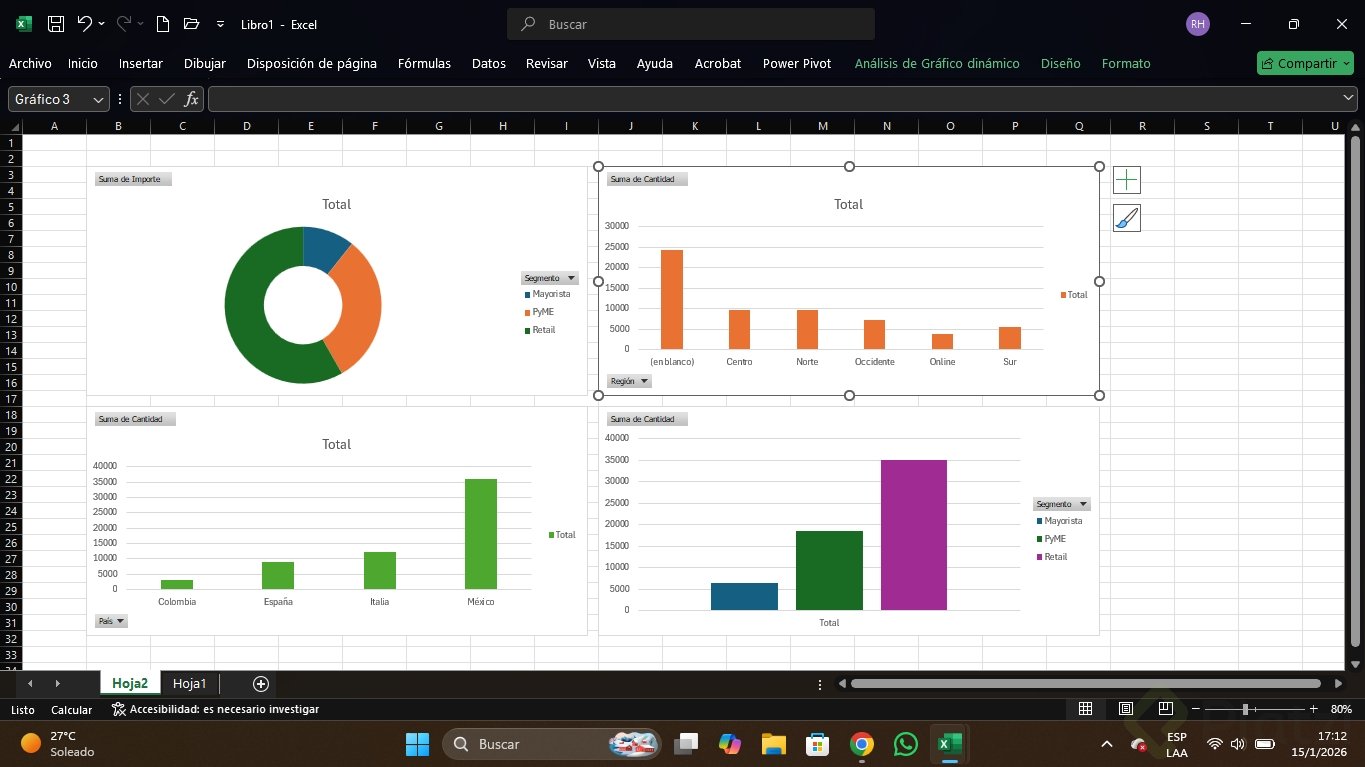Cancel formula entry with the X icon
Screen dimensions: 1365x767
143,99
